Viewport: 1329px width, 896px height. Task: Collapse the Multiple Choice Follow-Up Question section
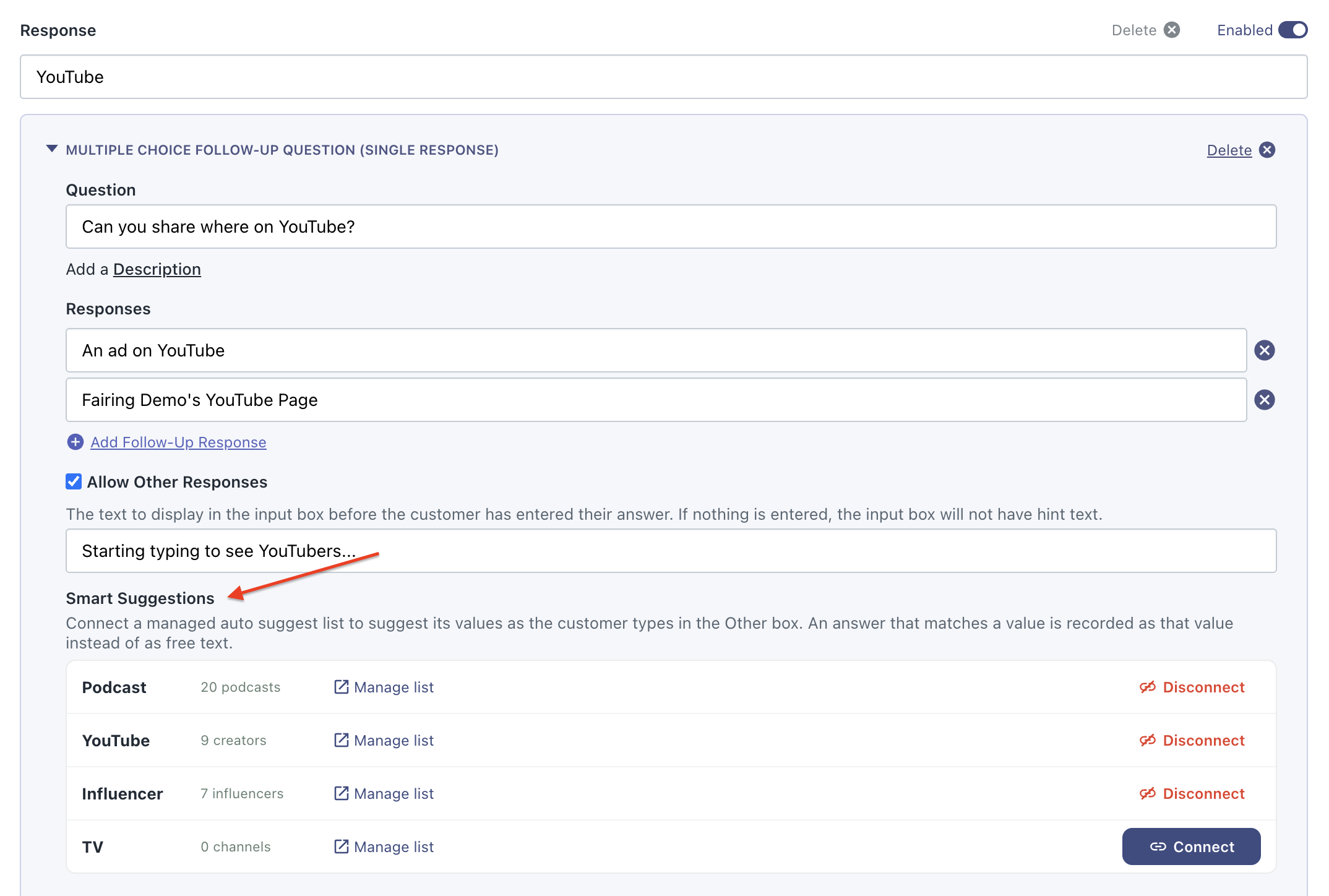pyautogui.click(x=52, y=149)
